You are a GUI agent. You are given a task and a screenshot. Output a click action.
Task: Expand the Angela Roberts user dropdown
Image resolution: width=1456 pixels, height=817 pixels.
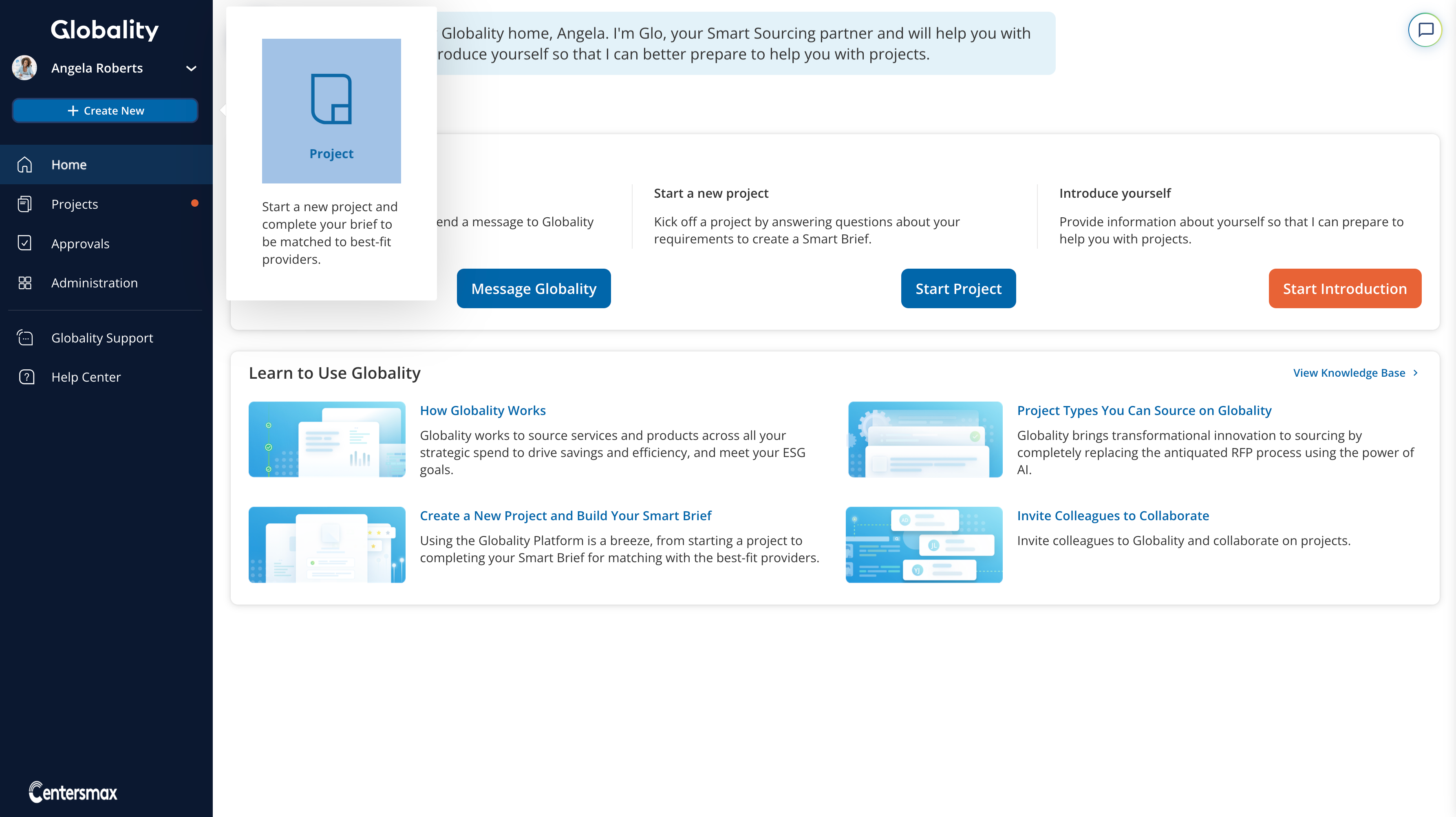[191, 68]
